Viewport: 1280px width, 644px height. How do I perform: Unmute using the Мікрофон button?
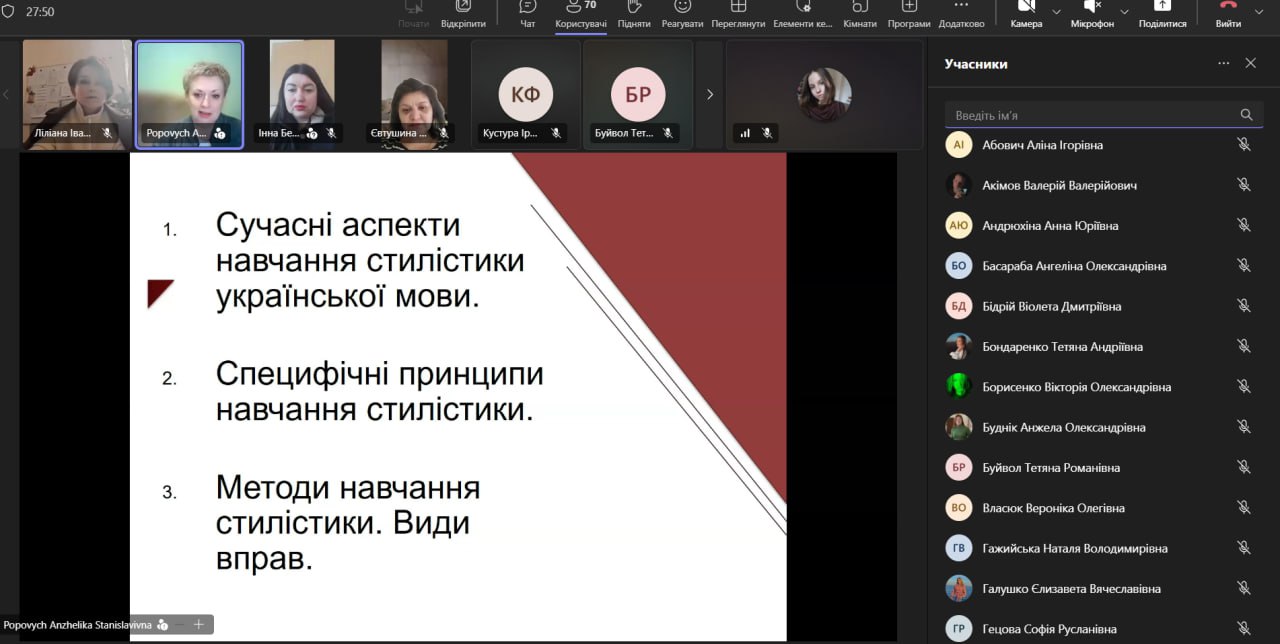coord(1091,13)
